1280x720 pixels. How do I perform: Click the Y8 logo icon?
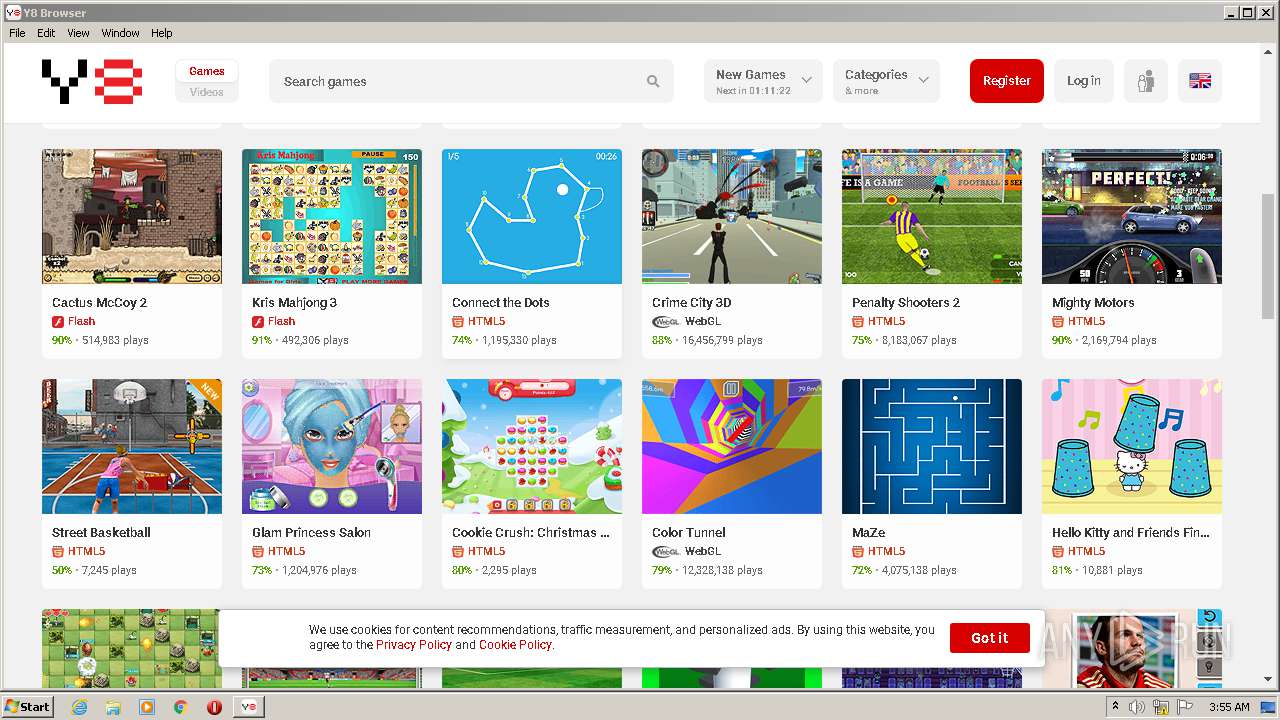click(92, 81)
